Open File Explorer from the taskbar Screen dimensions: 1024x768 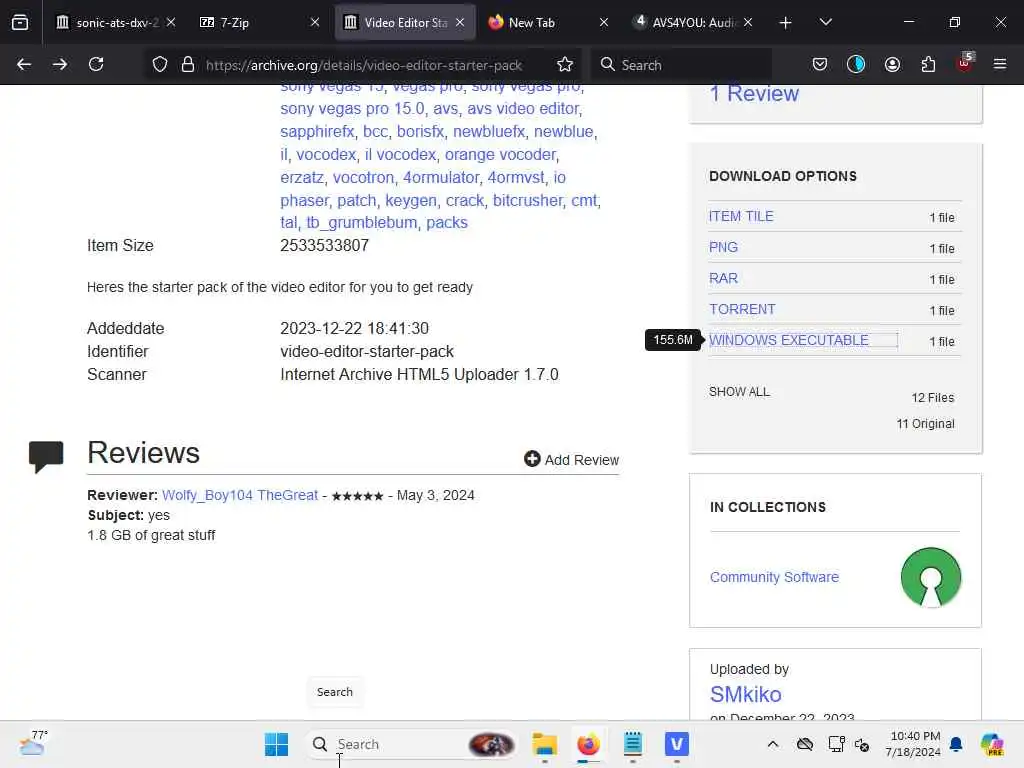click(544, 744)
